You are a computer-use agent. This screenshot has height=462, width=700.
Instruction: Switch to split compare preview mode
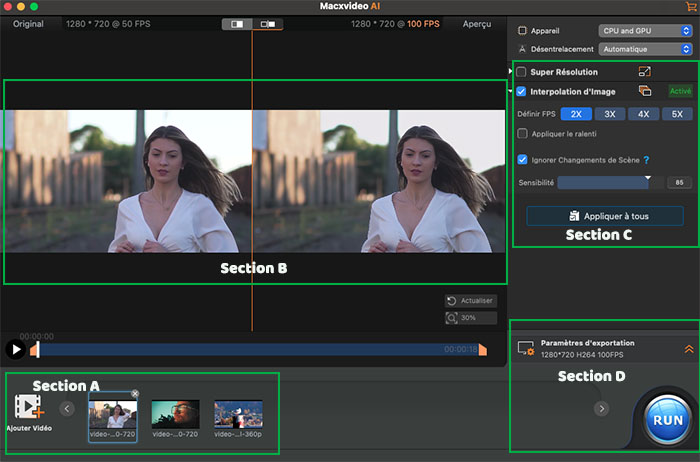click(x=267, y=24)
